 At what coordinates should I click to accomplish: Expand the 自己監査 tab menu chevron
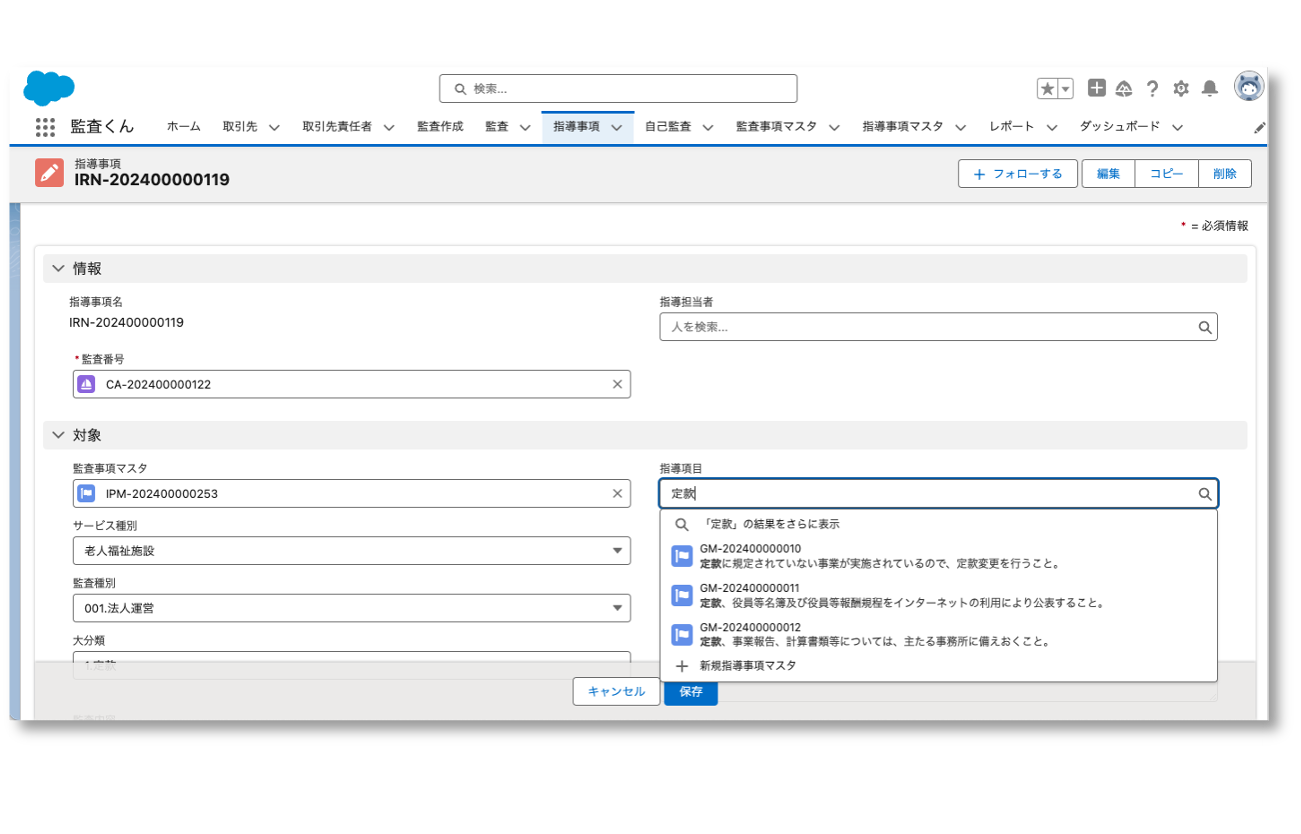coord(708,127)
